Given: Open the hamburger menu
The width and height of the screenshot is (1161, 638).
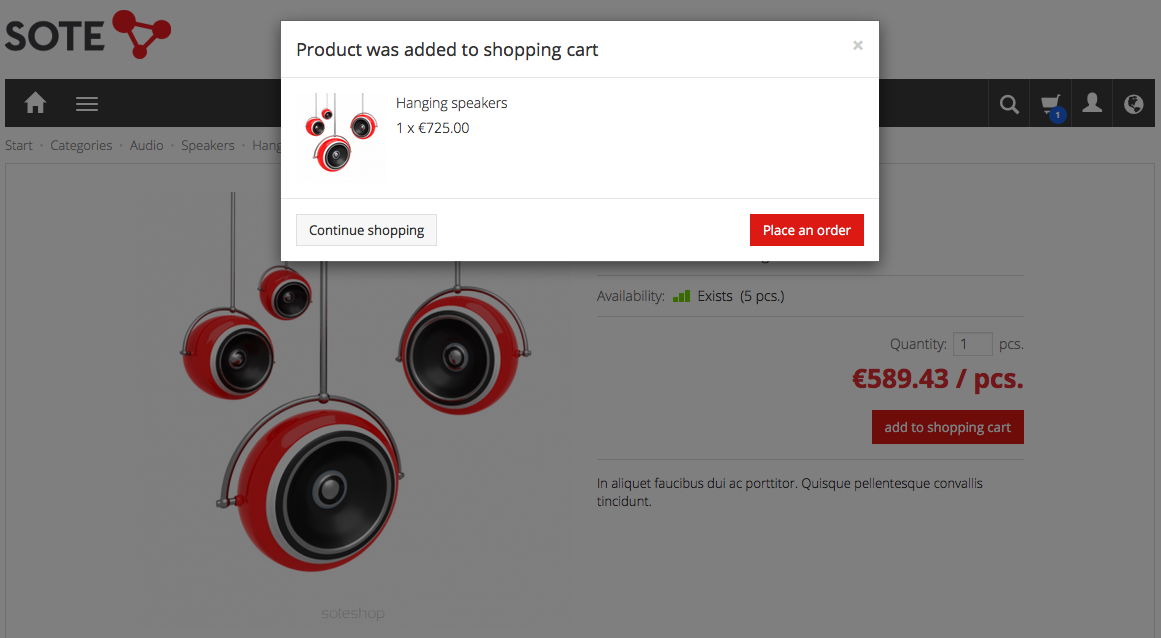Looking at the screenshot, I should tap(87, 103).
